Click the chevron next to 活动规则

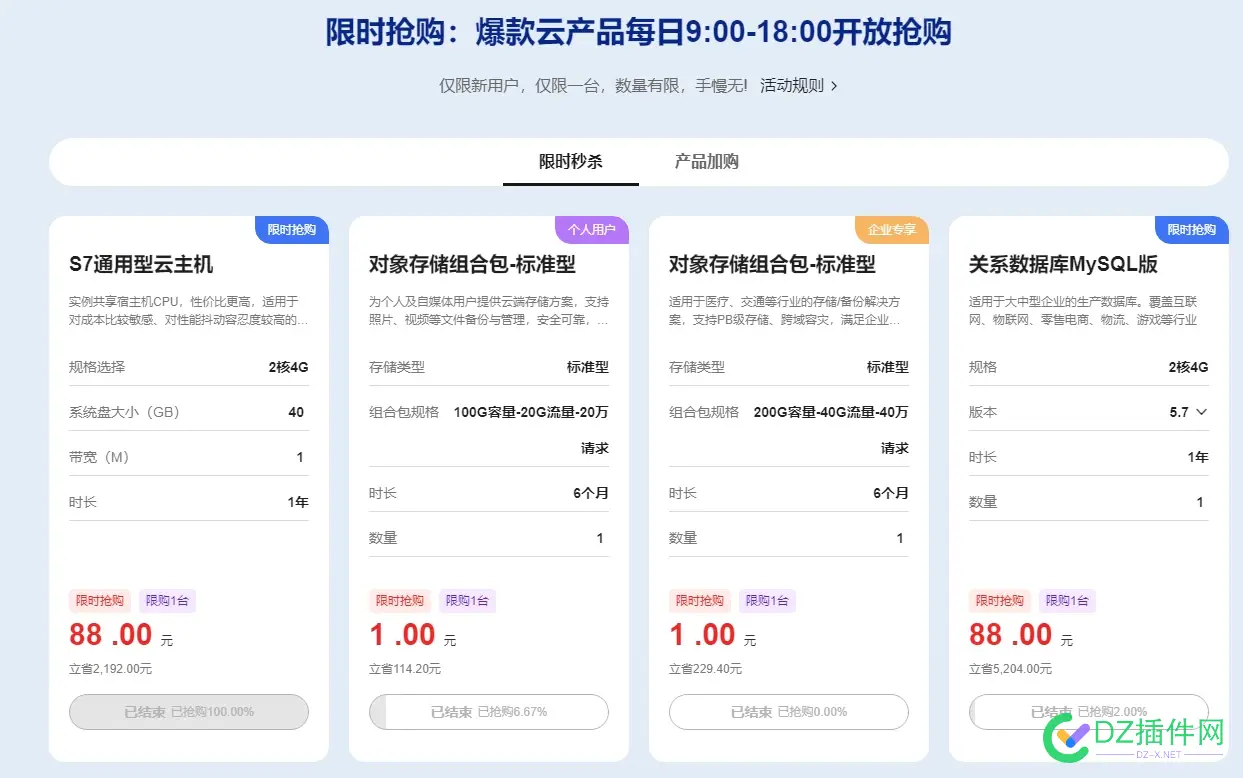tap(834, 86)
